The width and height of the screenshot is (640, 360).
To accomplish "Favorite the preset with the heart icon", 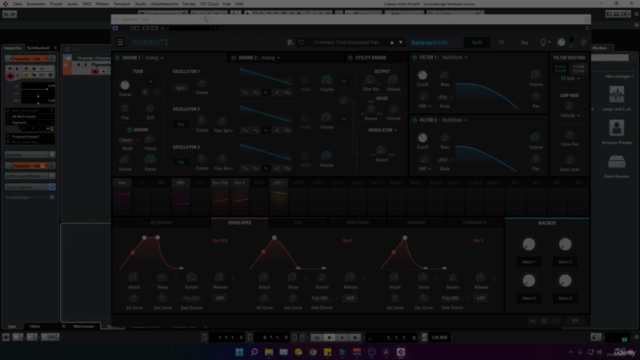I will click(x=301, y=42).
